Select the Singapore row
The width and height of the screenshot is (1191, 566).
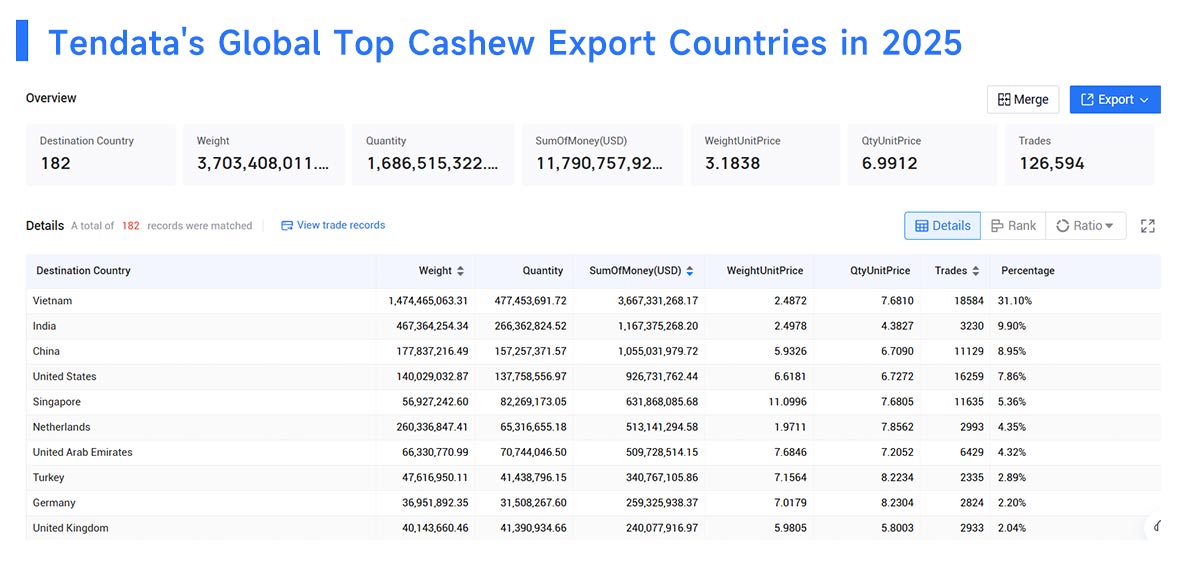click(x=593, y=401)
